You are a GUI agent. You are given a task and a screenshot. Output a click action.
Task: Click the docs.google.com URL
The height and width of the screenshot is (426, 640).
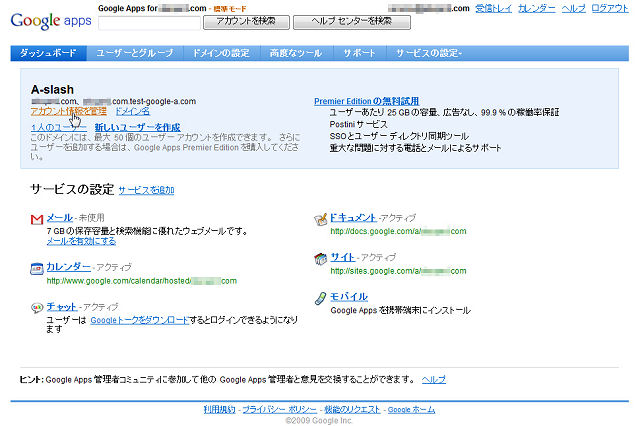[398, 231]
